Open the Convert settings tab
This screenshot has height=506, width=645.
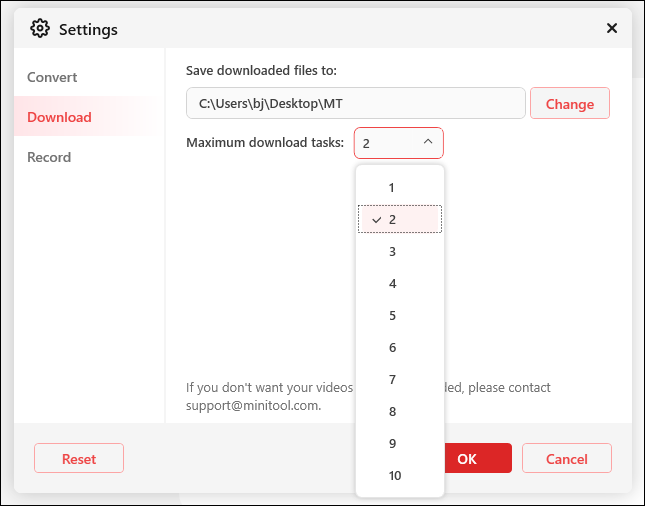(x=52, y=77)
